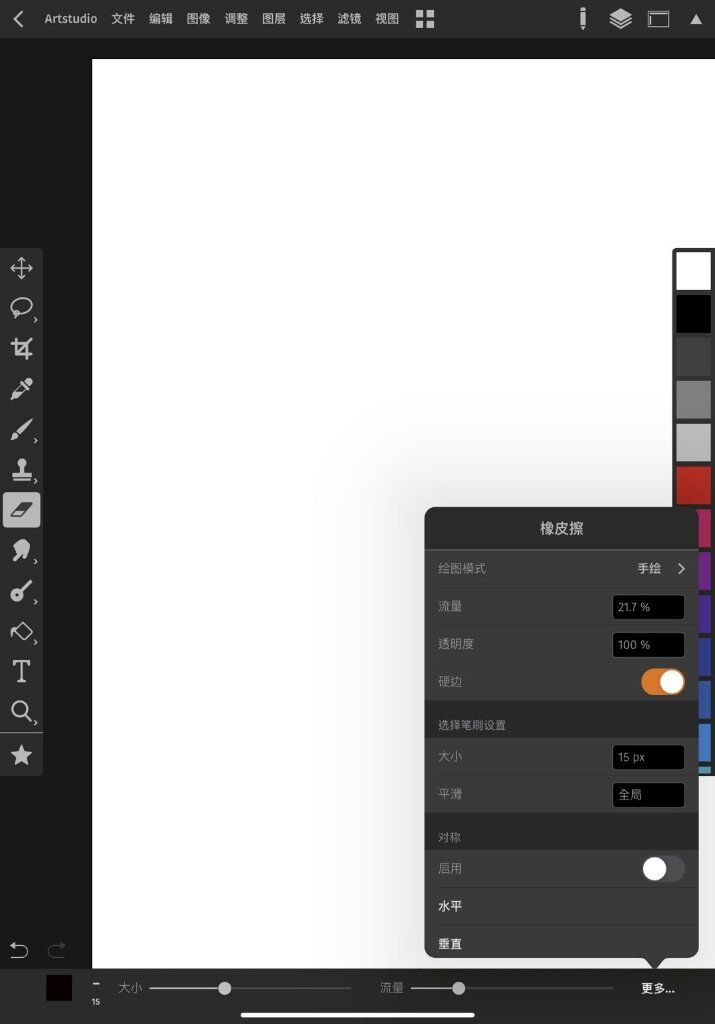Edit the 流量 21.7 % field
Screen dimensions: 715x1024
(648, 607)
